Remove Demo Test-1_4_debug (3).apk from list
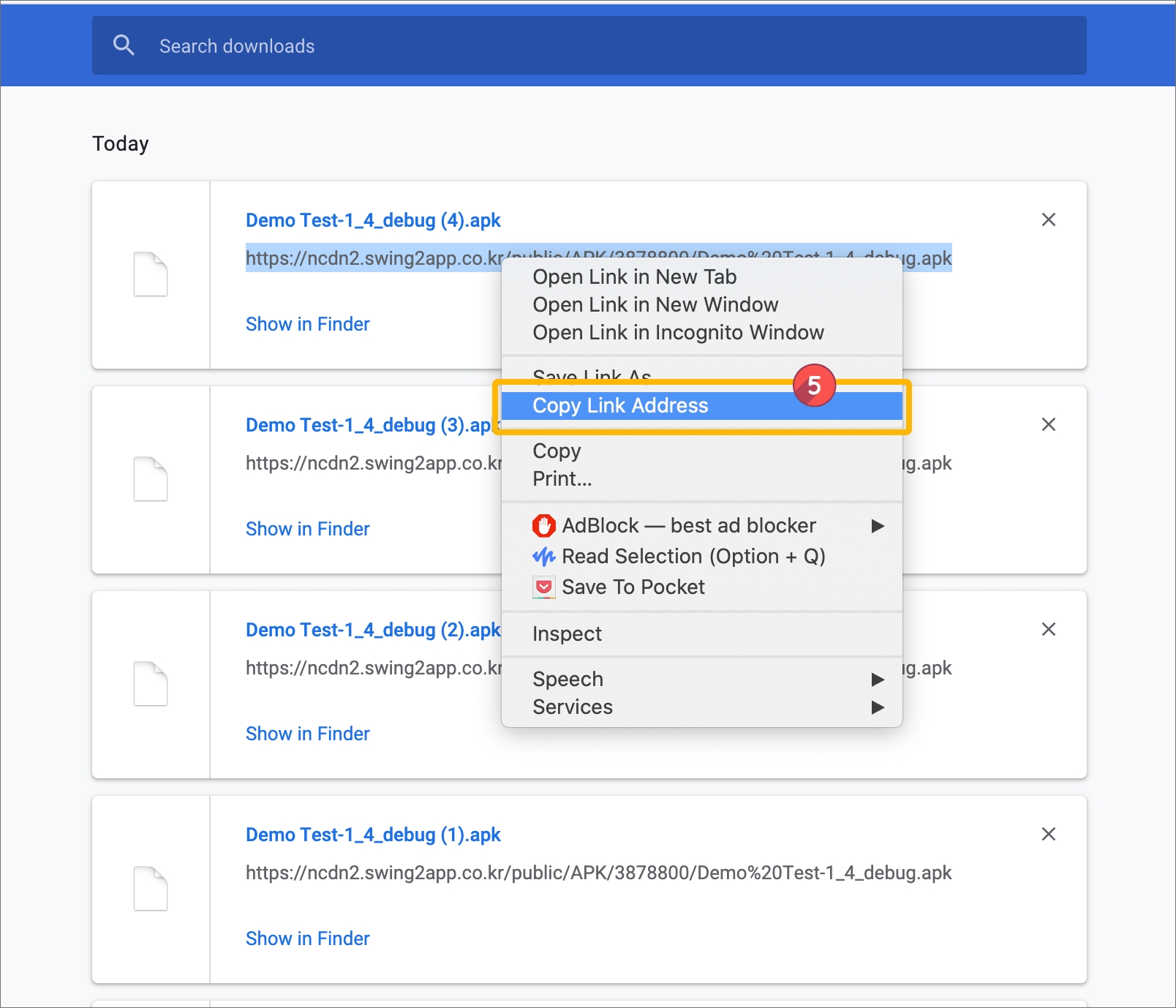 pyautogui.click(x=1048, y=424)
